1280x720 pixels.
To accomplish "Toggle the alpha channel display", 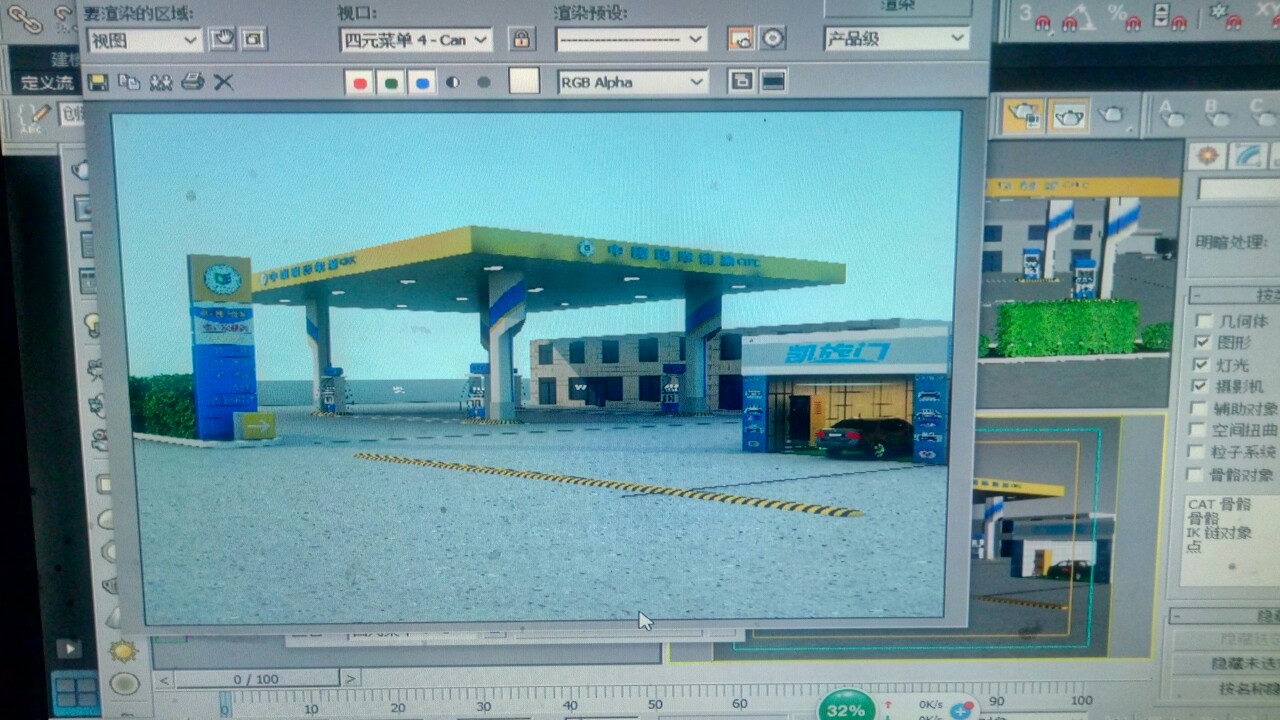I will tap(453, 82).
